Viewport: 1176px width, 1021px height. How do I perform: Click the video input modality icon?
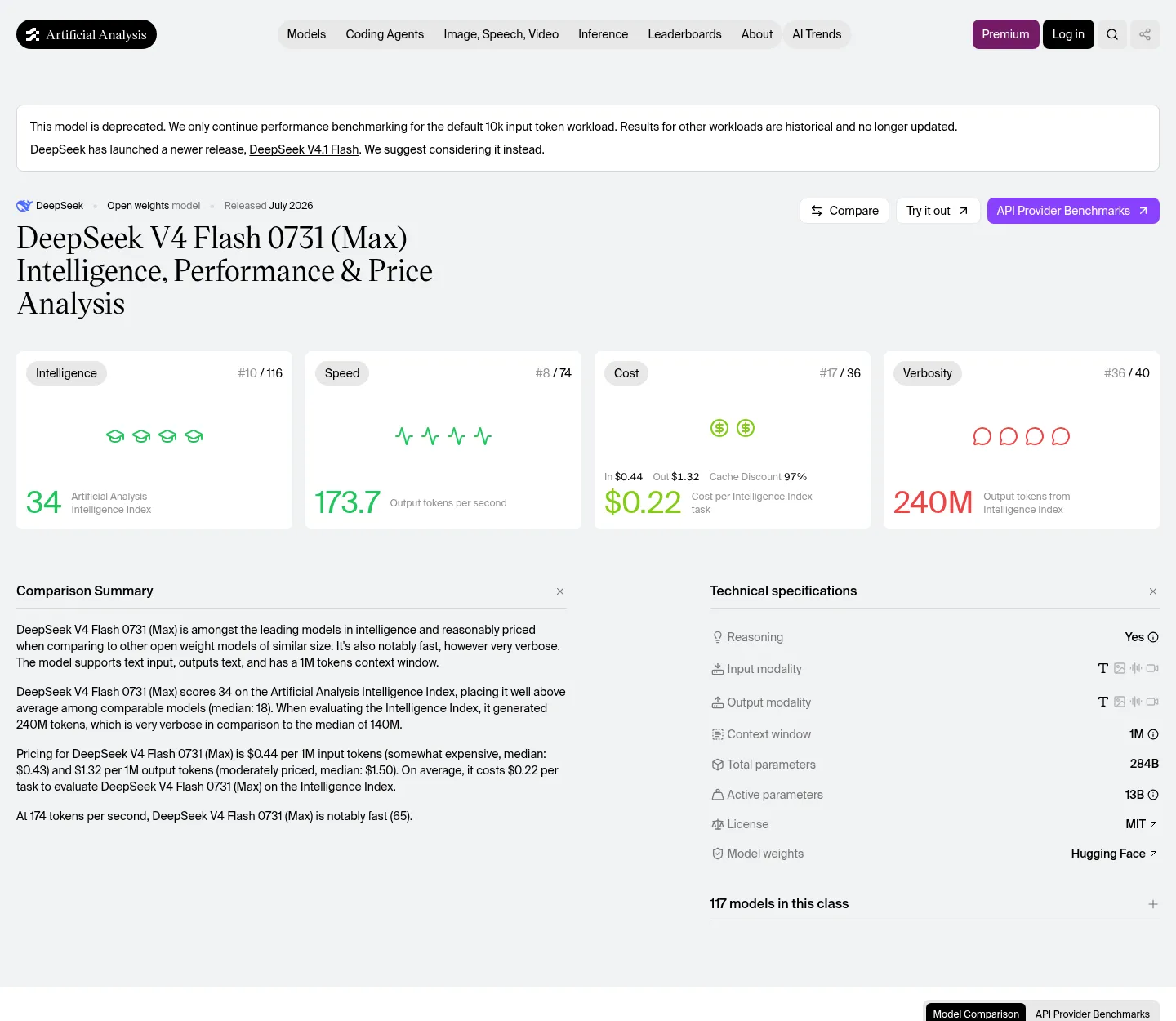point(1152,668)
